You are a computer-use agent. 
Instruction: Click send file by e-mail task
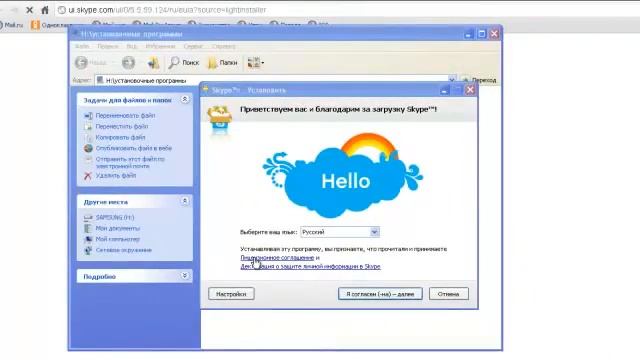point(130,162)
